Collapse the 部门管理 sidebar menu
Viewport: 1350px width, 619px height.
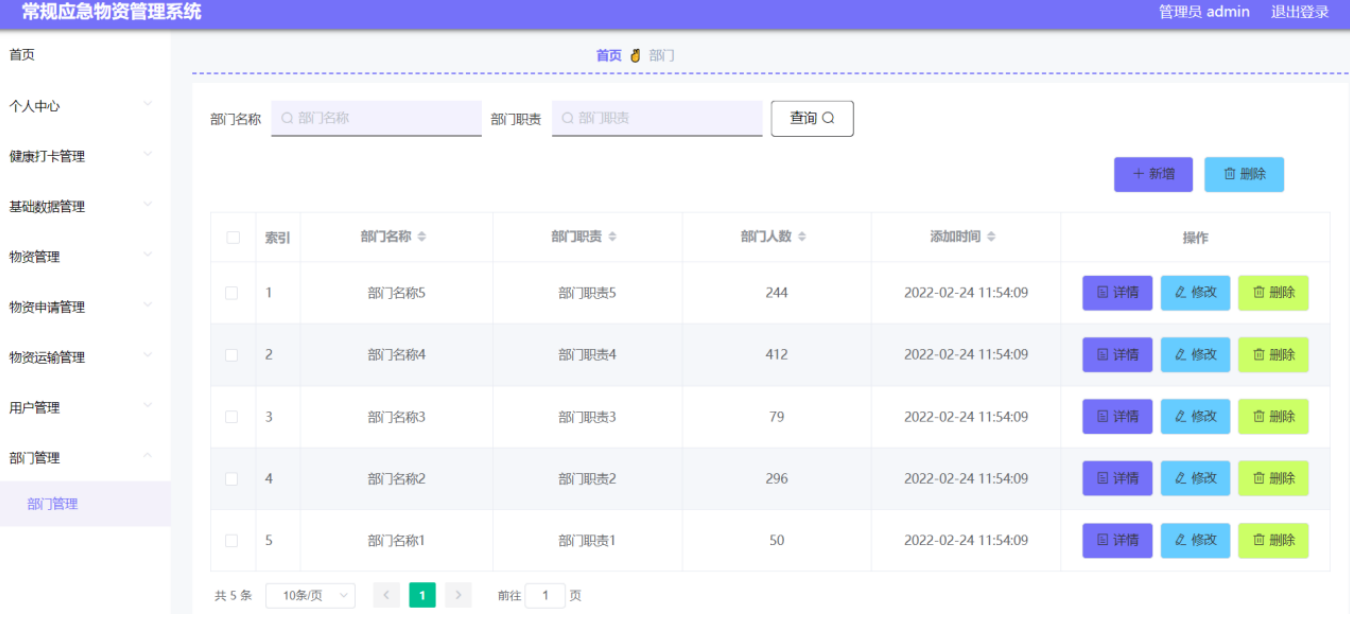85,457
